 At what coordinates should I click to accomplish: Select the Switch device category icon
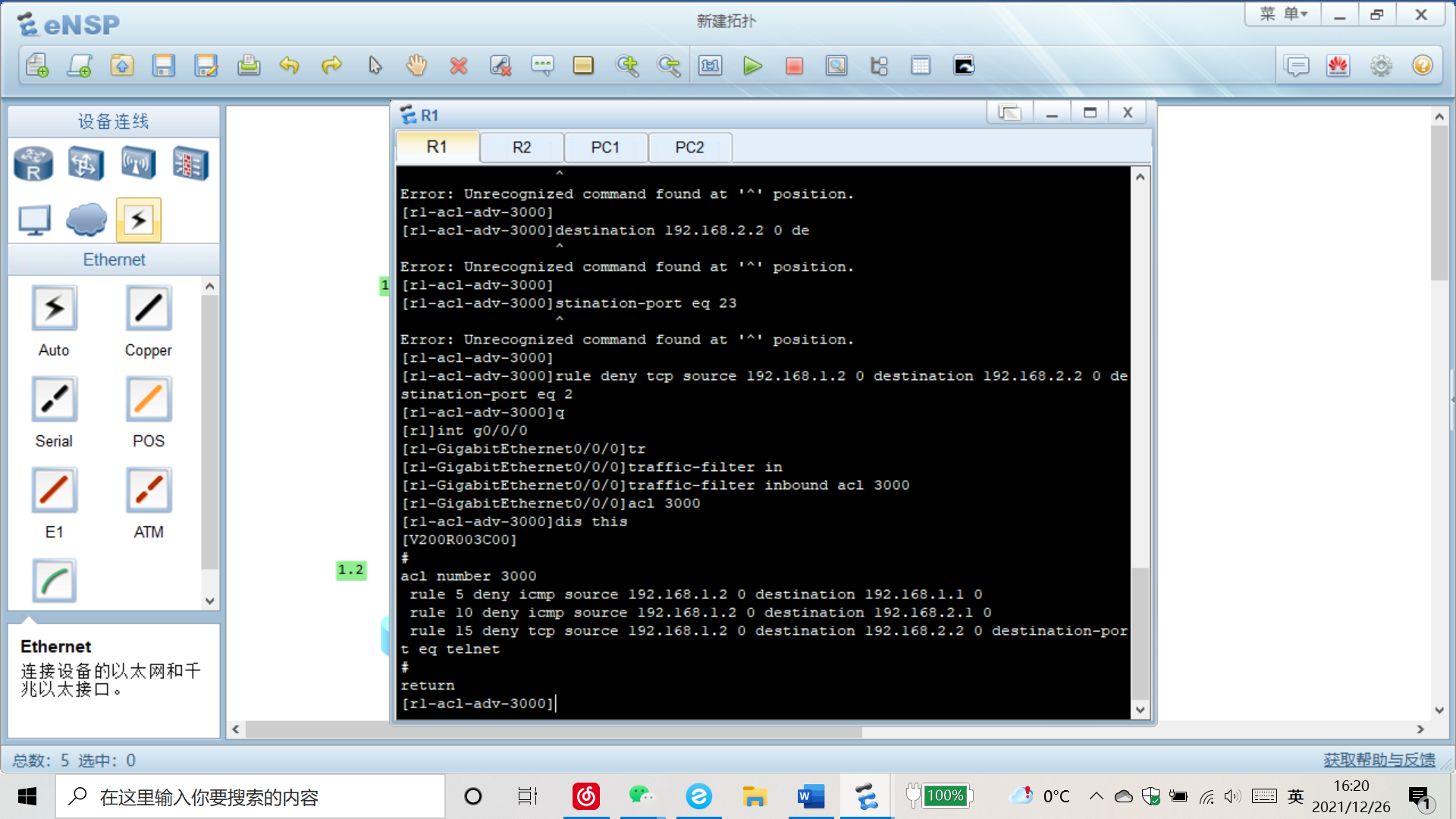click(86, 164)
